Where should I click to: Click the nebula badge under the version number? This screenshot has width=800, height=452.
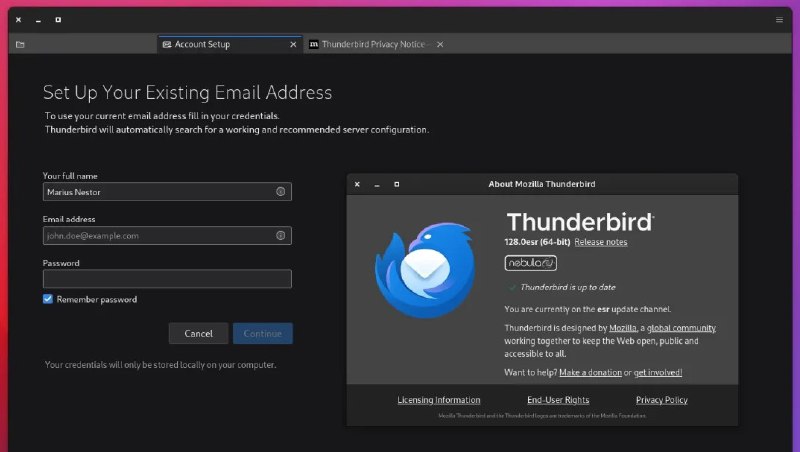click(x=531, y=263)
